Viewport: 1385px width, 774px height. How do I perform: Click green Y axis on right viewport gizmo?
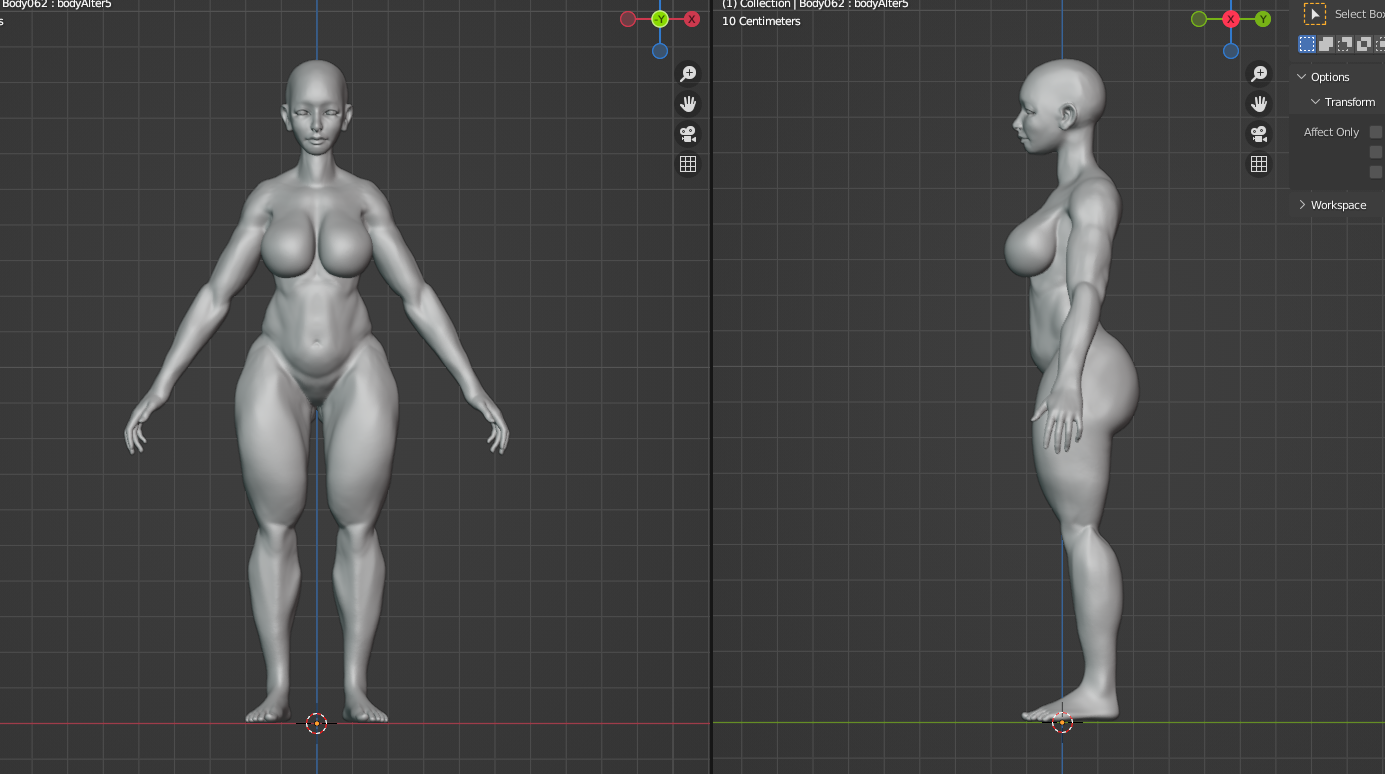[1263, 19]
